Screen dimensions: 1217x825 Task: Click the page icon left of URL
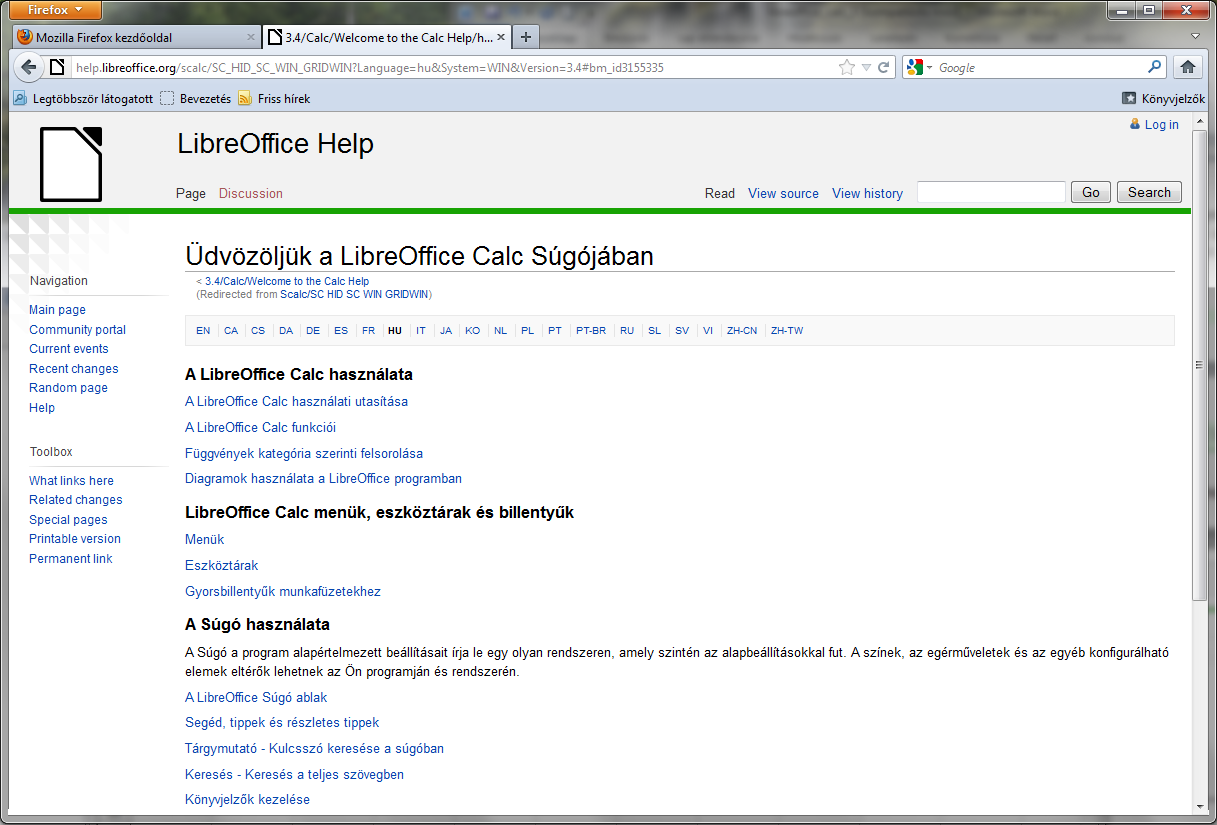point(57,68)
